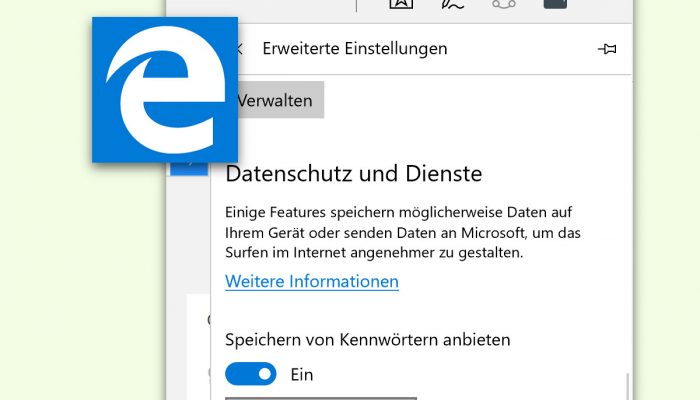Click the Ein label next to switch

[x=302, y=375]
